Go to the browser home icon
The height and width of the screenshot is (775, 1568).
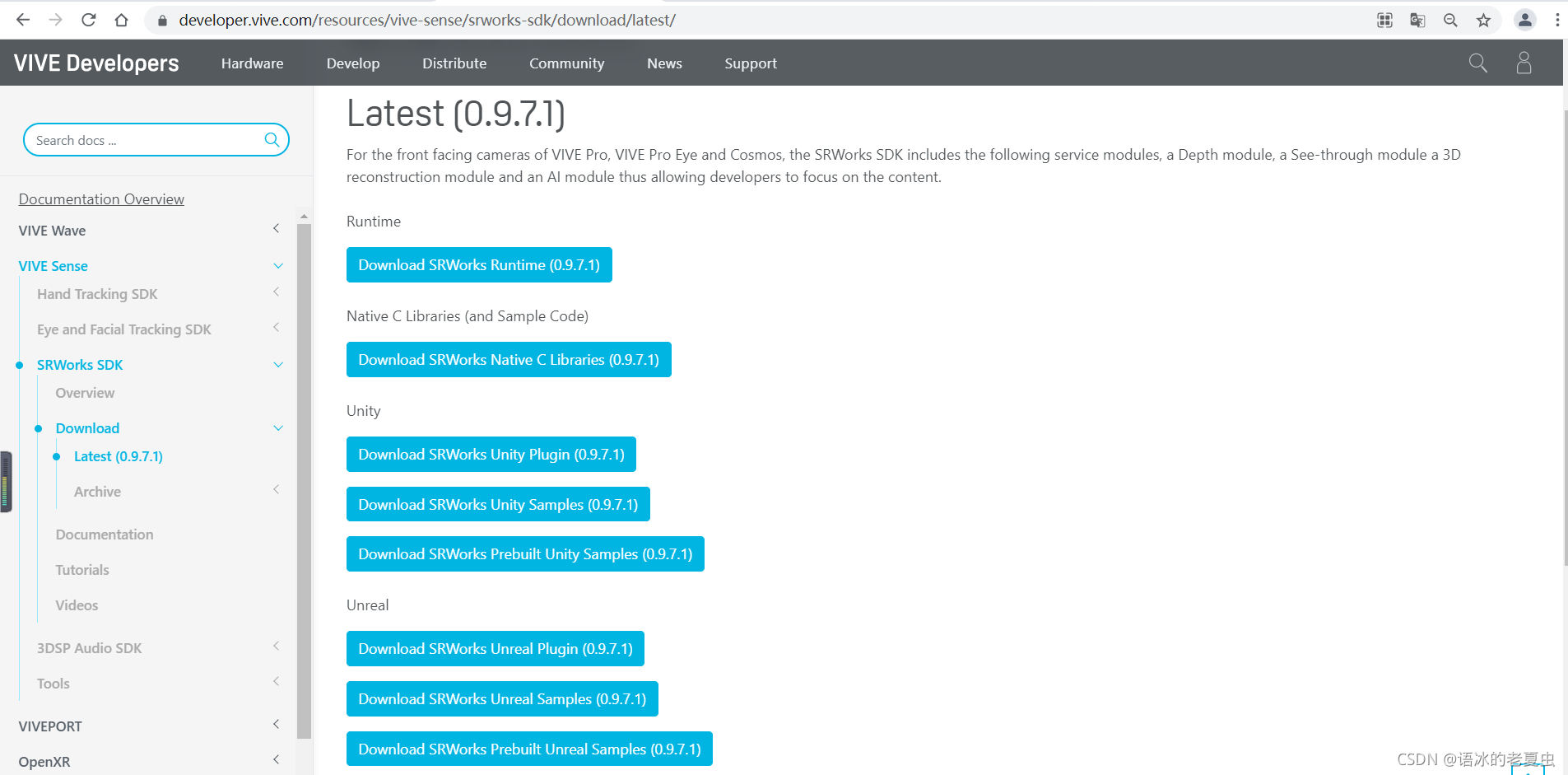click(121, 20)
